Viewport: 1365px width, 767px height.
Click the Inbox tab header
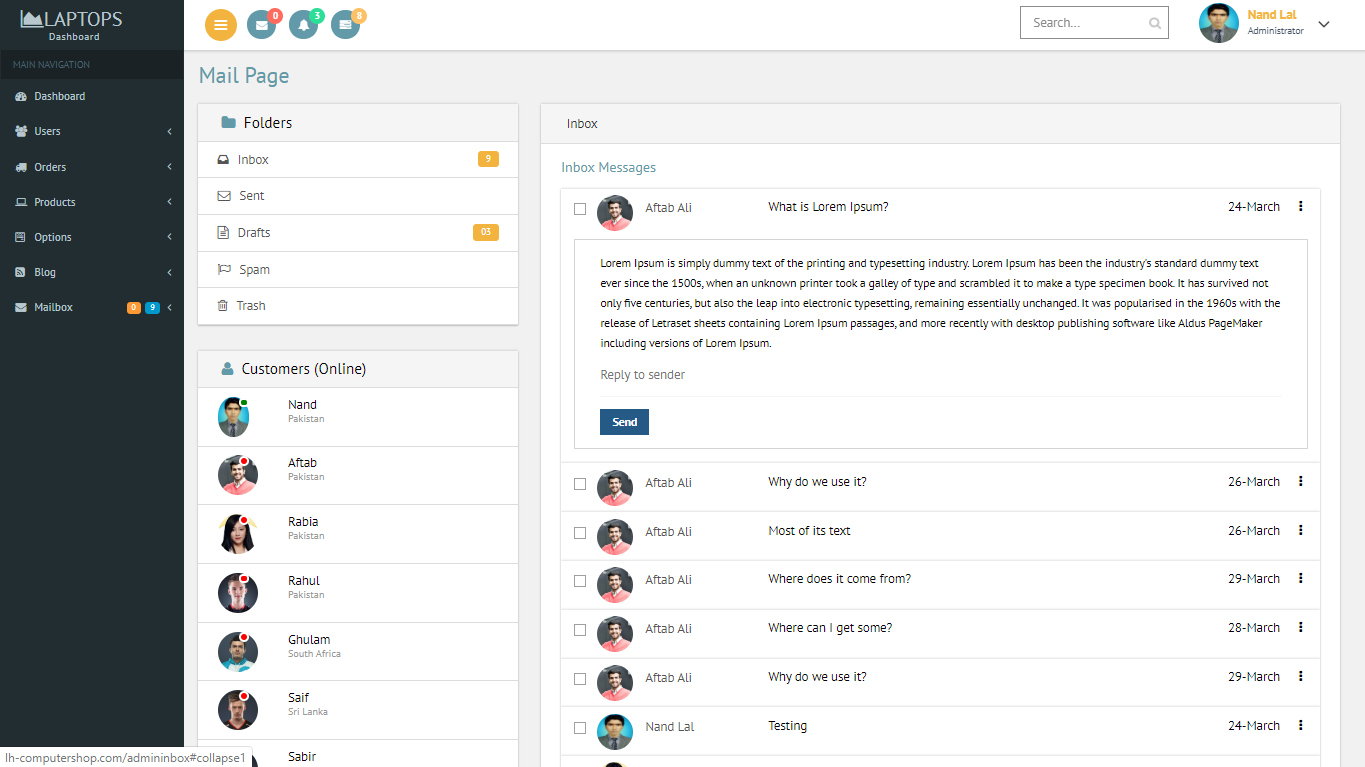point(582,124)
